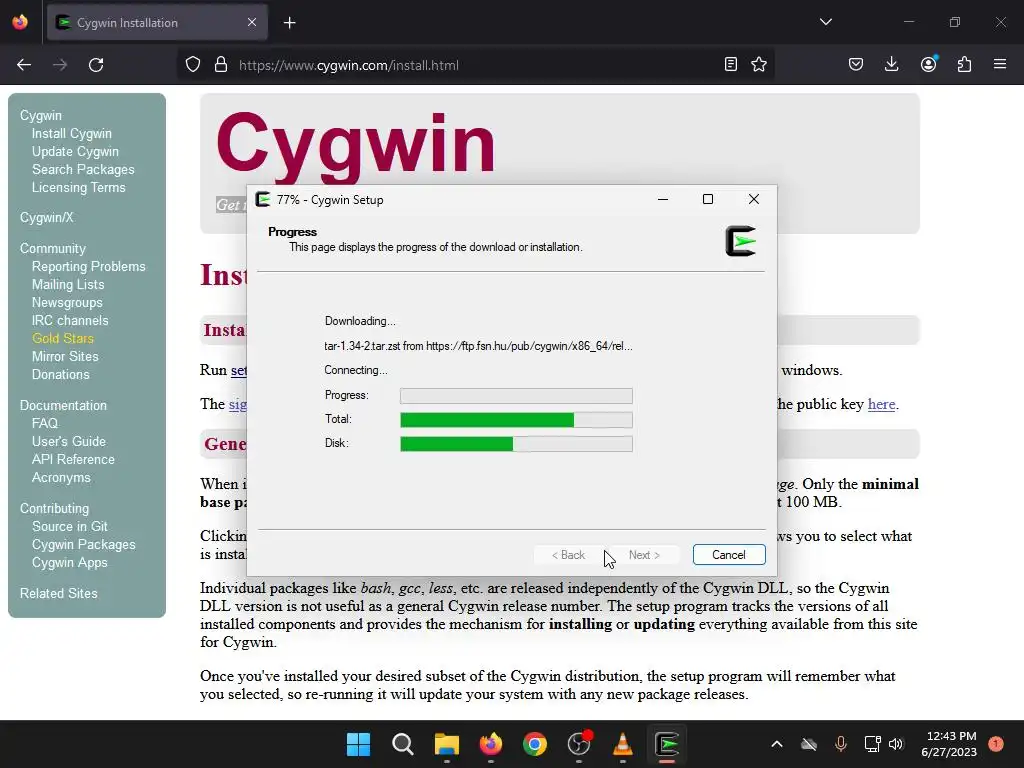Open the volume tray icon
1024x768 pixels.
click(x=896, y=744)
